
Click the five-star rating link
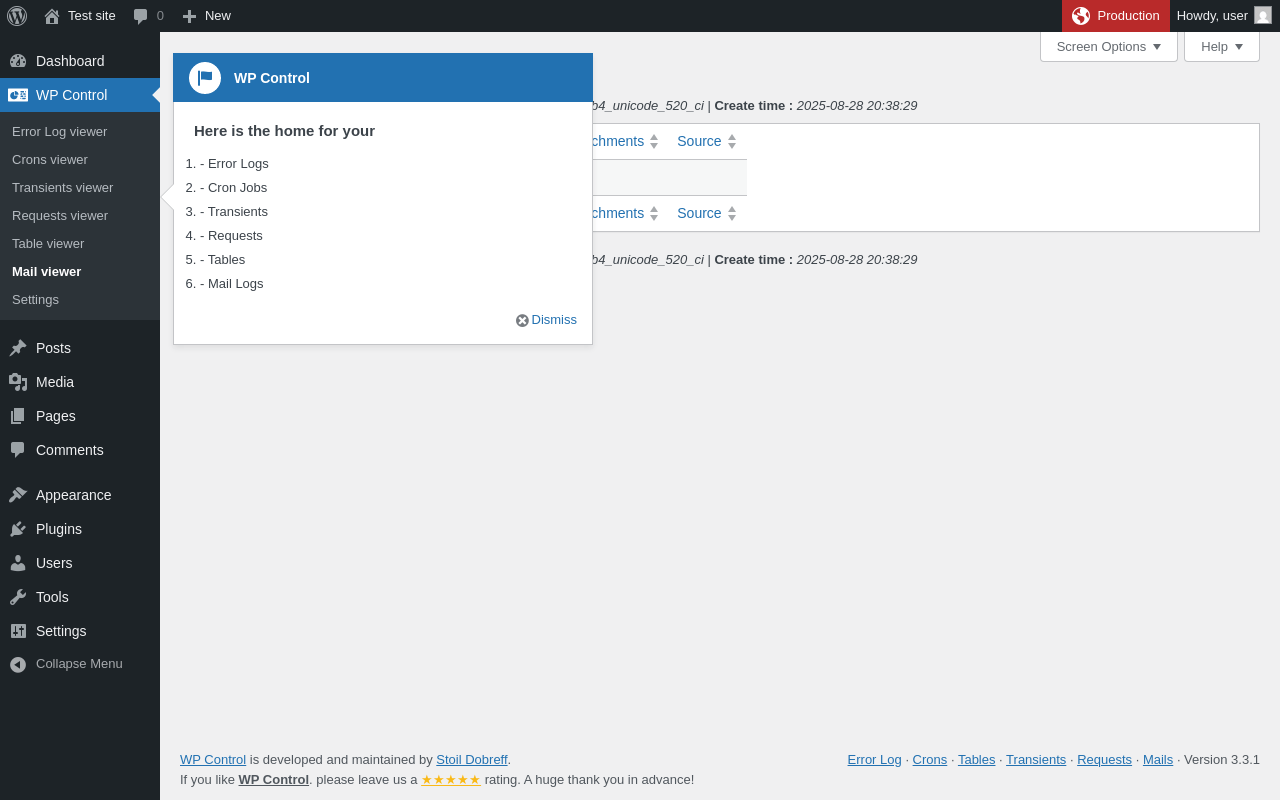pos(451,779)
